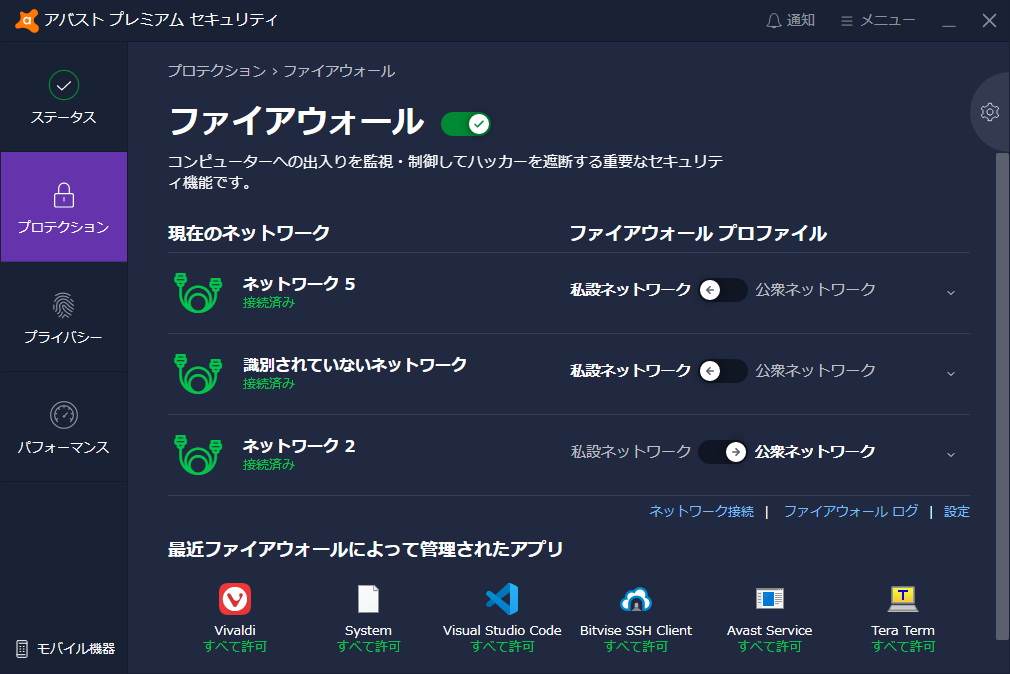Screen dimensions: 1010x674
Task: Open the 設定 link below the networks
Action: (x=957, y=512)
